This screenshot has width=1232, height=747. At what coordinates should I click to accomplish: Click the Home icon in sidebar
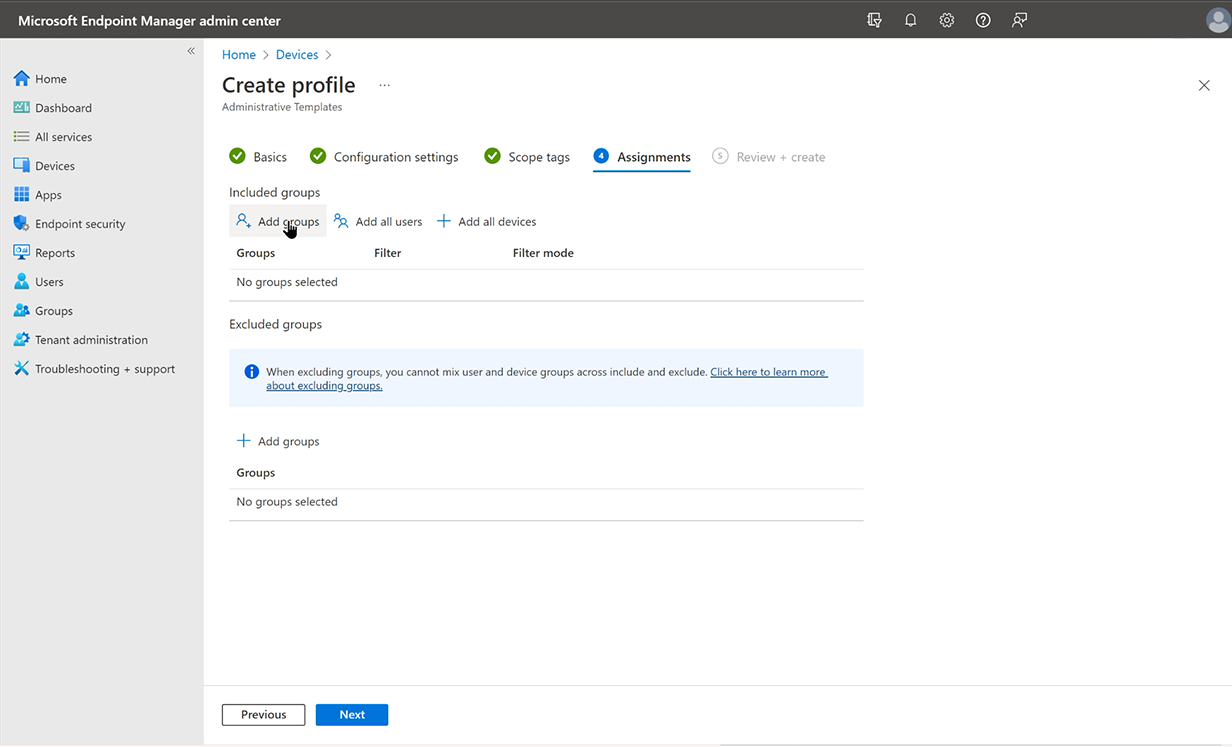[21, 79]
